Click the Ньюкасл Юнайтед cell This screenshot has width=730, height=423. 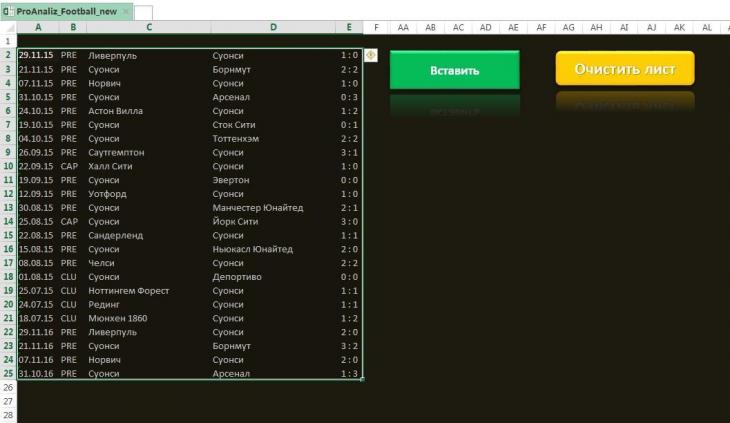coord(273,249)
